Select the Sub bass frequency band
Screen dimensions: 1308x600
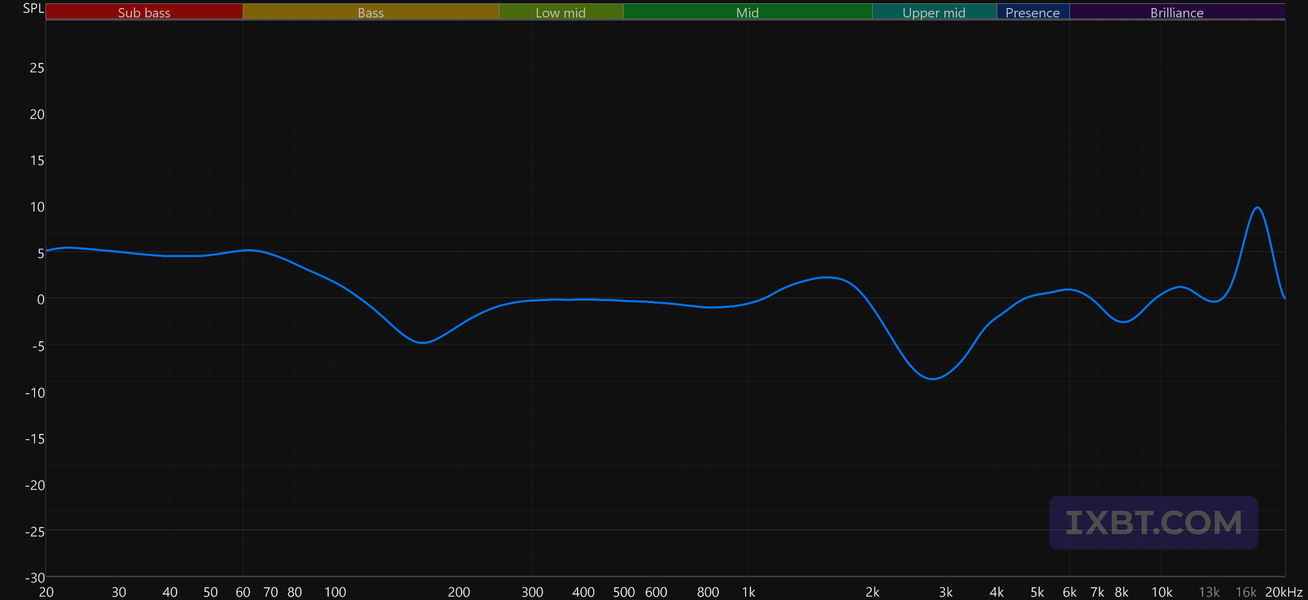pos(144,12)
